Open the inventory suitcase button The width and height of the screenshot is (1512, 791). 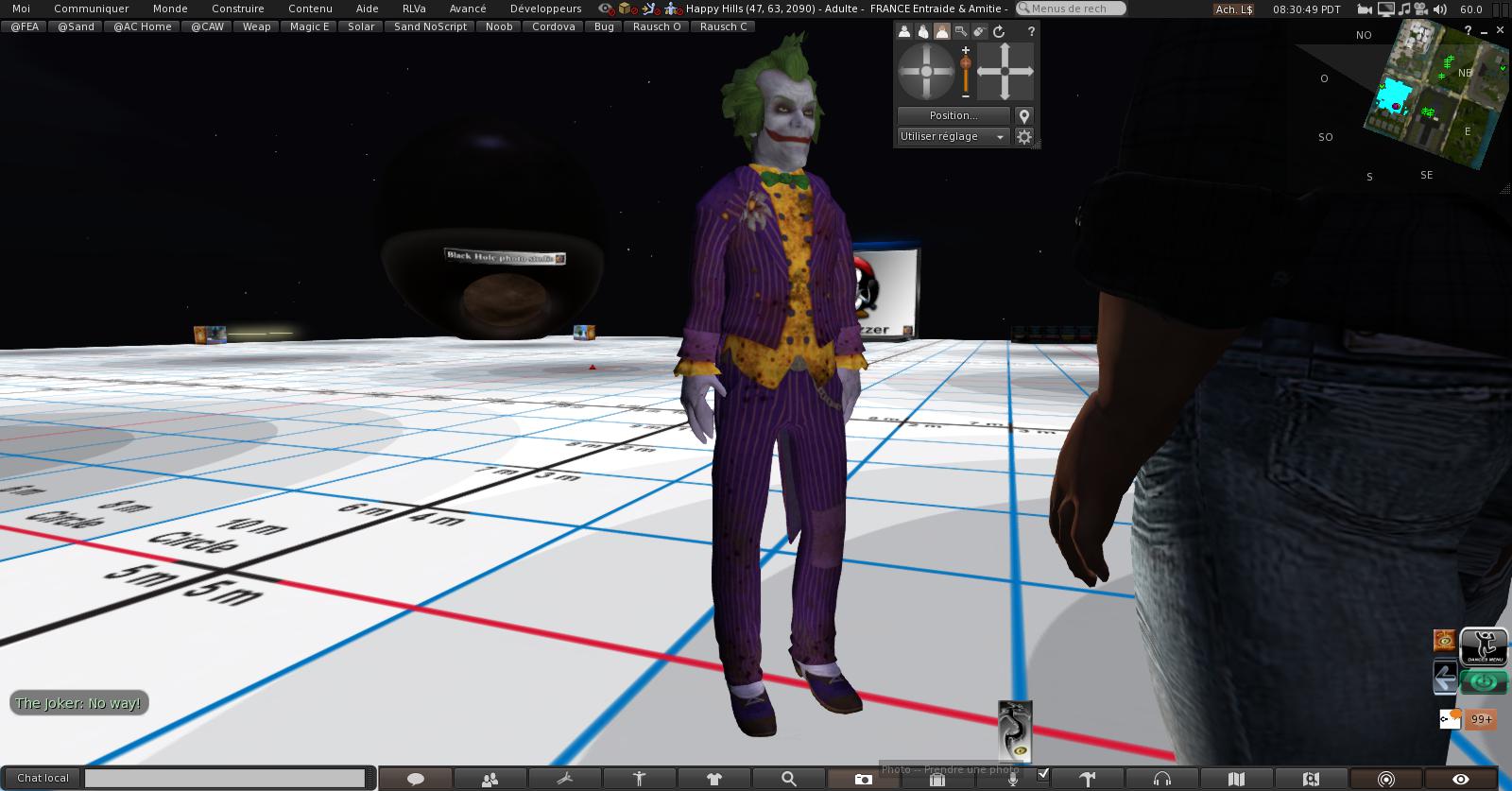[937, 779]
